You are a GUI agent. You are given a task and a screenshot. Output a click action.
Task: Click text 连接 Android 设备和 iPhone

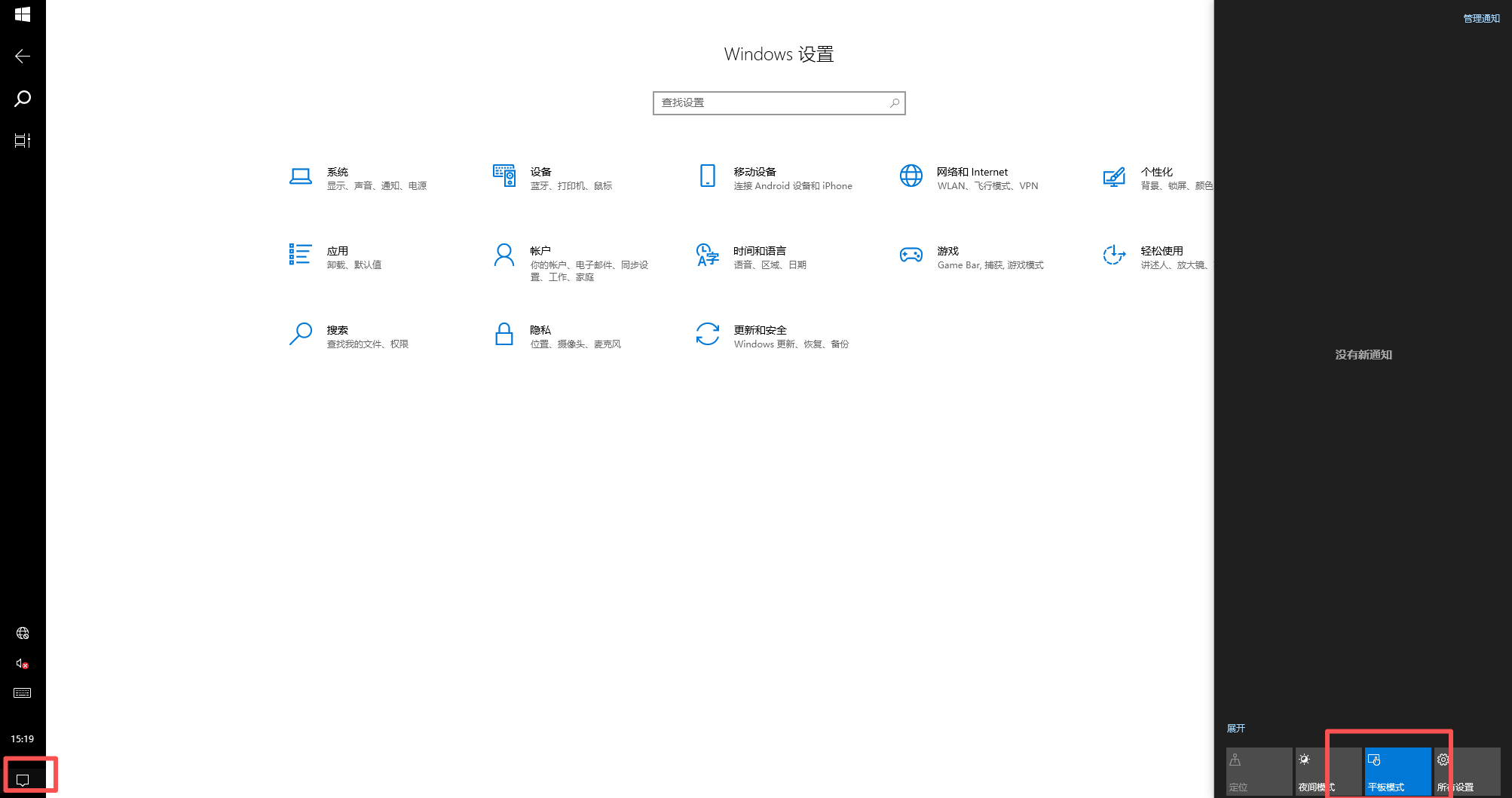click(793, 186)
